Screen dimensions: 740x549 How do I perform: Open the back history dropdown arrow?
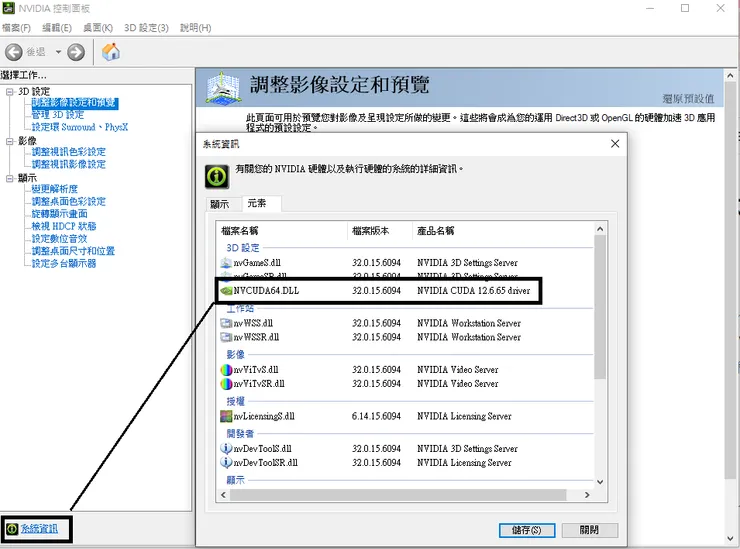[58, 52]
